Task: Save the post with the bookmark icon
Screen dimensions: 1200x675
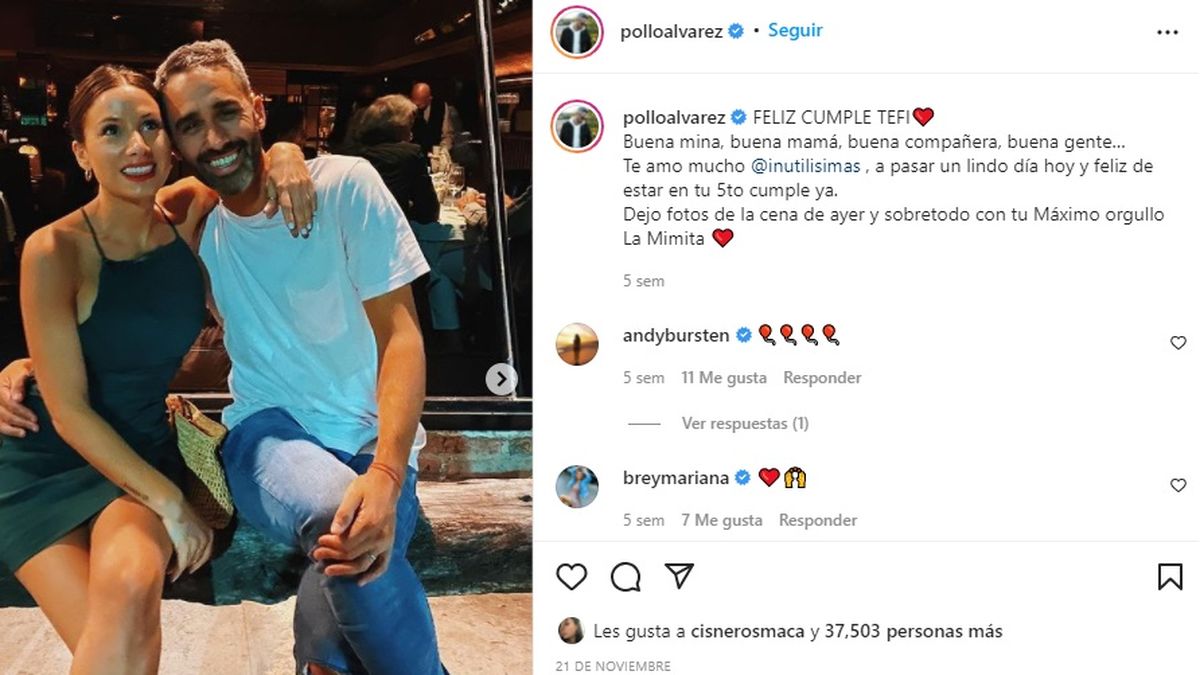Action: click(1170, 577)
